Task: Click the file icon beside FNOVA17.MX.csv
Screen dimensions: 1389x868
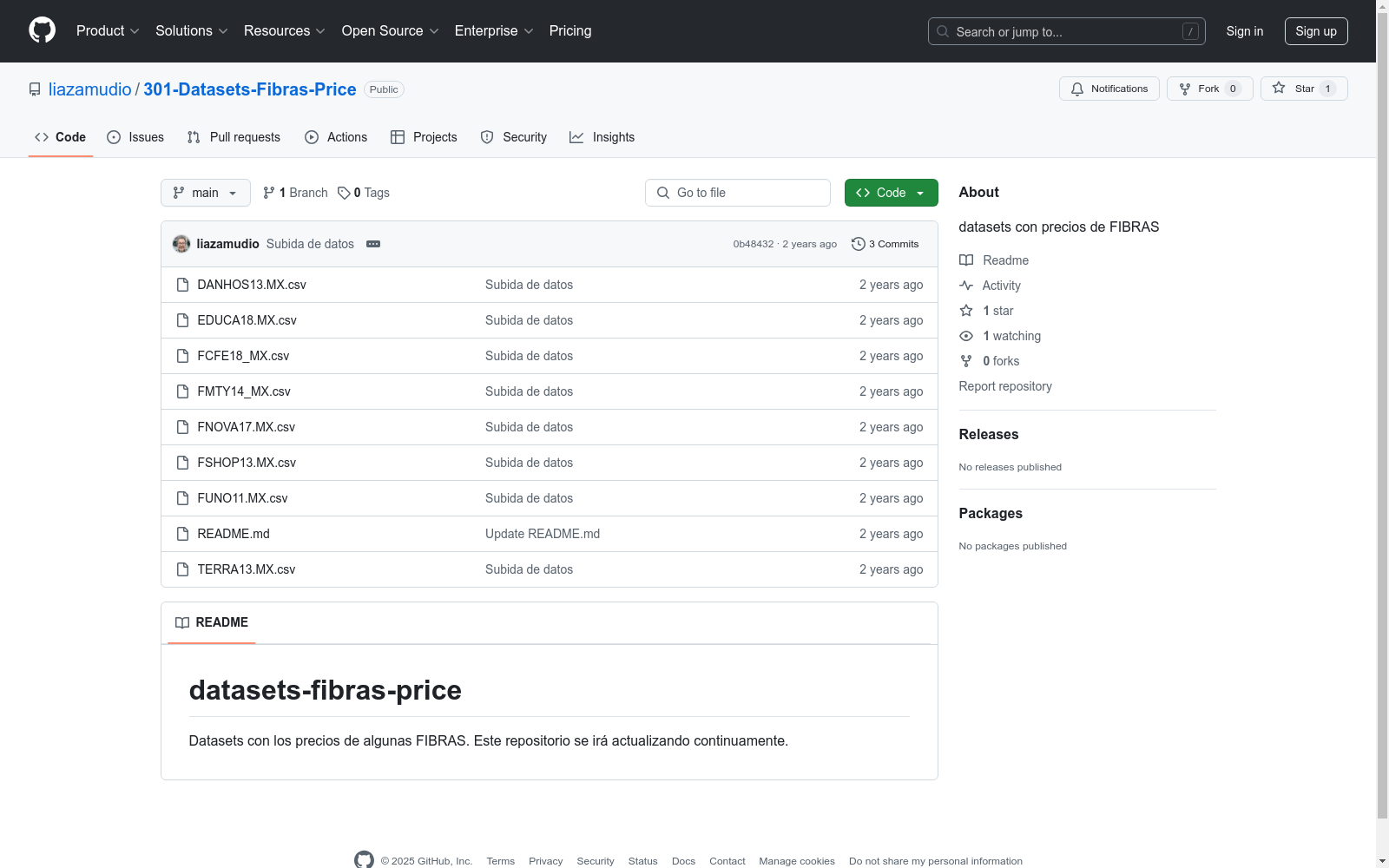Action: pyautogui.click(x=182, y=427)
